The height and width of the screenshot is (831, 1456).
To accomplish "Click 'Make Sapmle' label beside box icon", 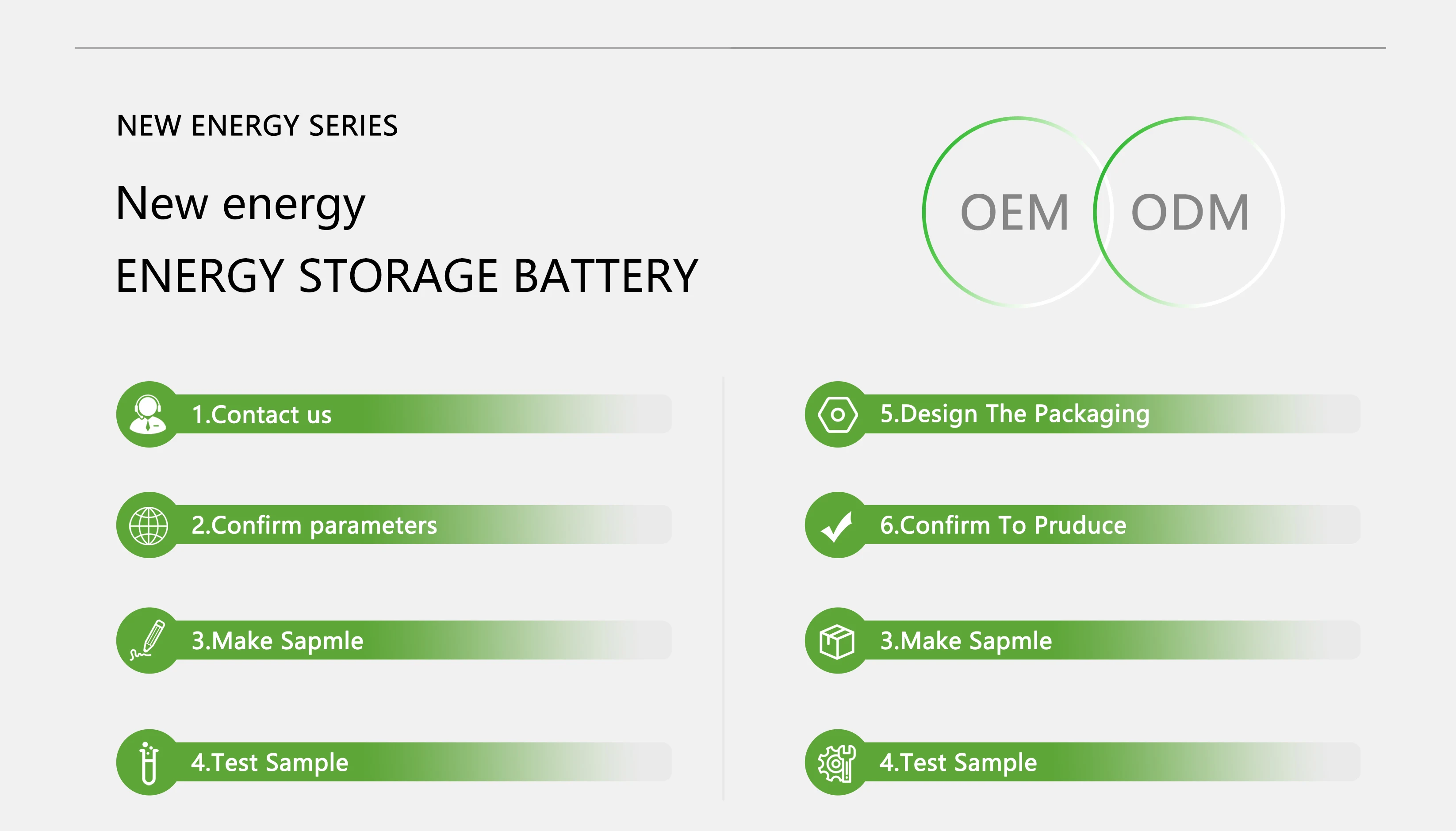I will 966,640.
